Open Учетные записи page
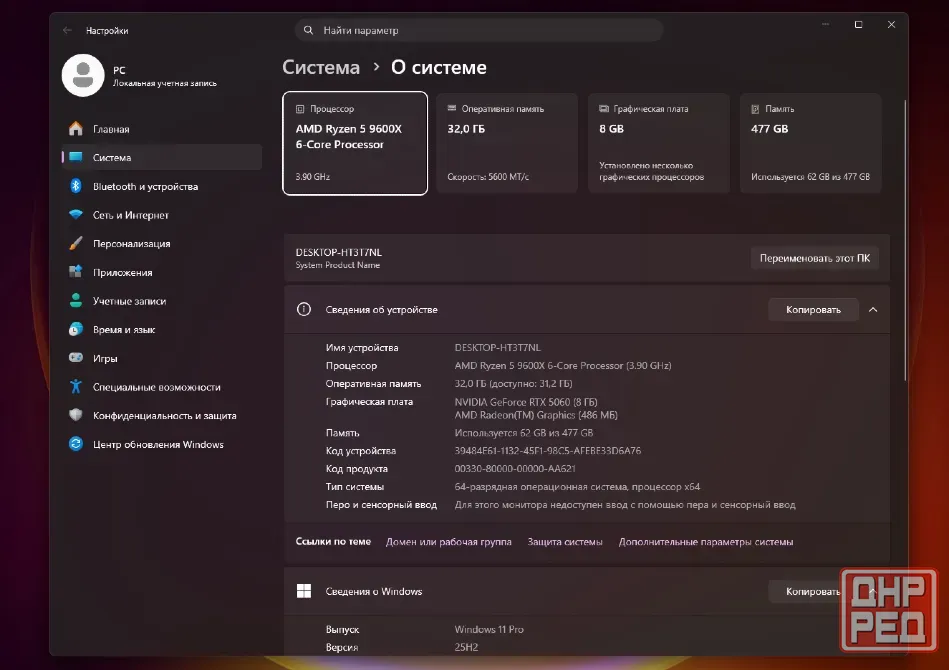The image size is (949, 670). (162, 301)
